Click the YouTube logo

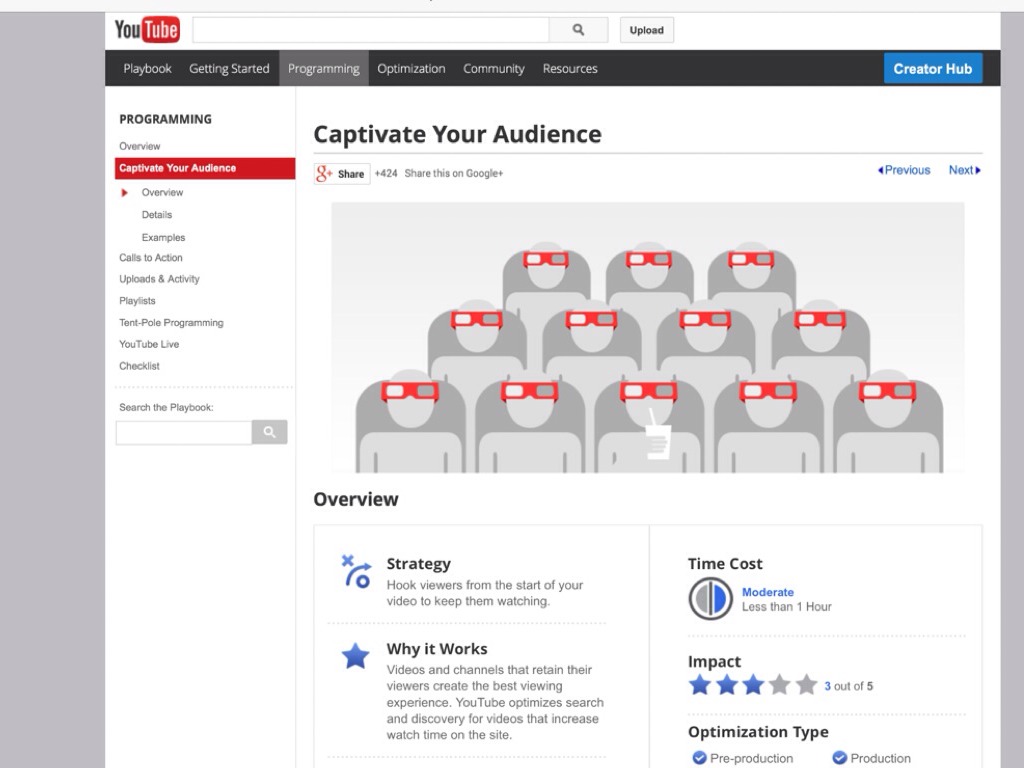coord(146,30)
